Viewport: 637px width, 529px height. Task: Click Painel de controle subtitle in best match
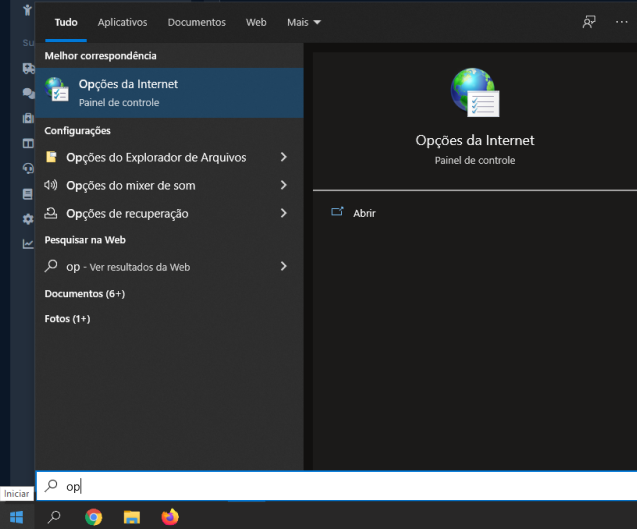coord(119,102)
